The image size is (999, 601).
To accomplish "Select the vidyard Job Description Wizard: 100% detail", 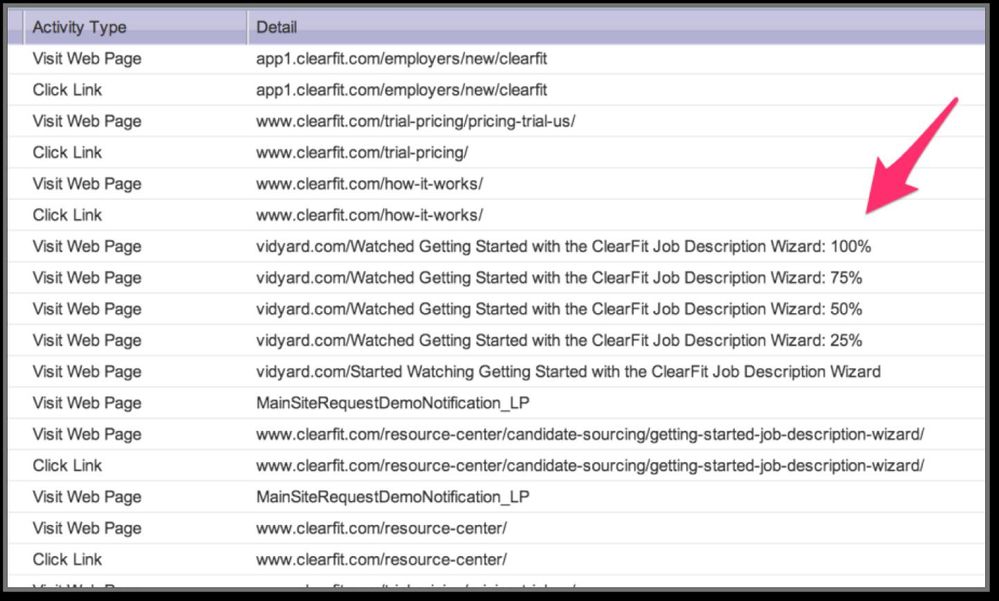I will [x=563, y=247].
